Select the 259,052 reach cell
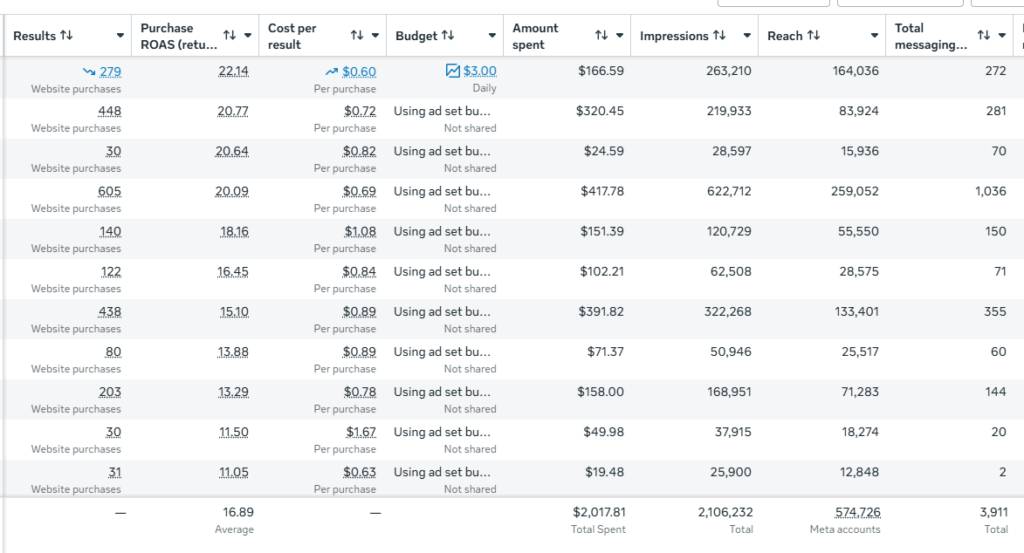Screen dimensions: 1024x553 (x=855, y=191)
